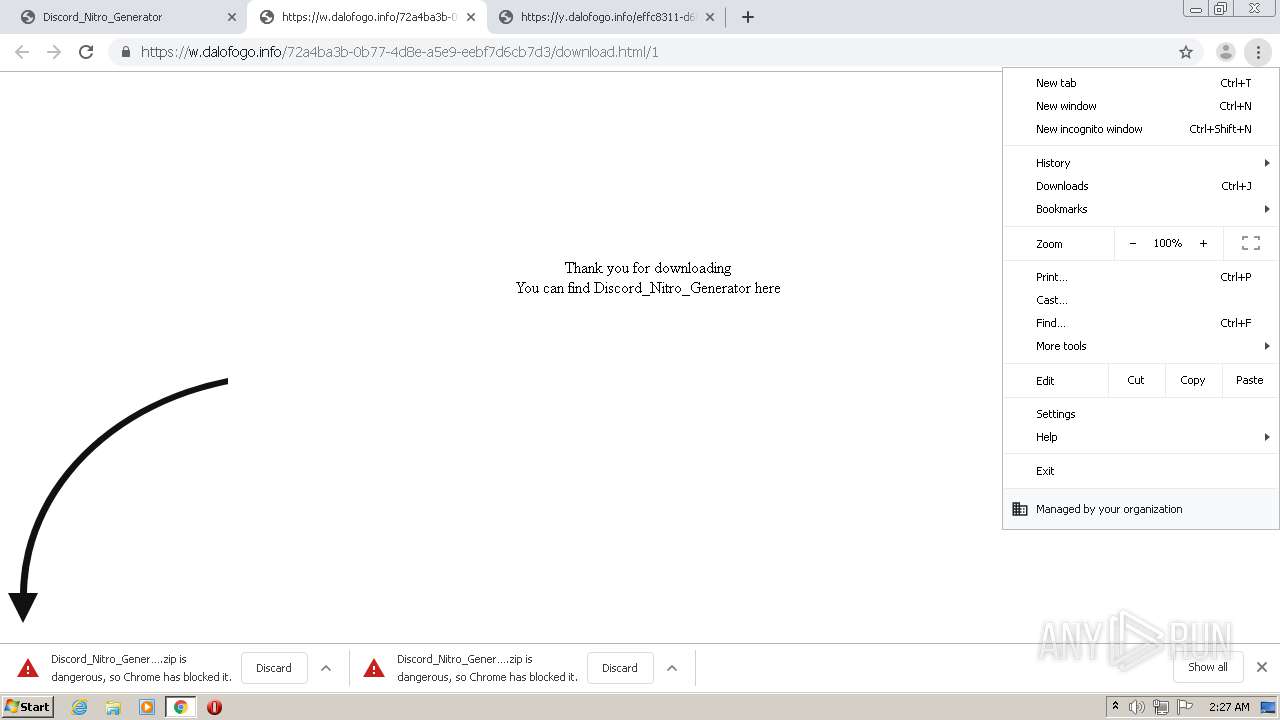This screenshot has height=720, width=1280.
Task: View site info via padlock icon
Action: (125, 52)
